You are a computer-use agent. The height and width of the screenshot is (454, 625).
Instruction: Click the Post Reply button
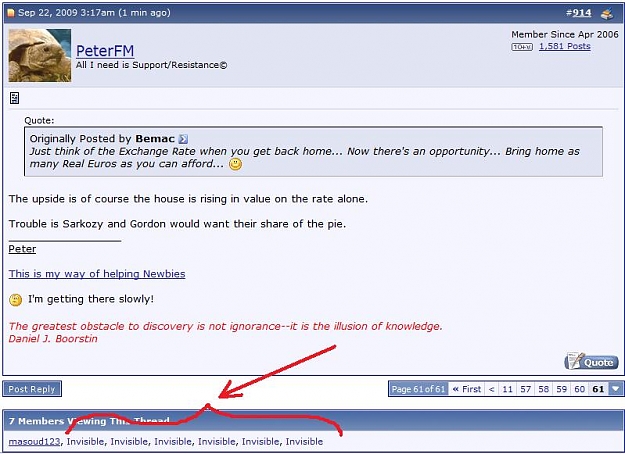(32, 389)
